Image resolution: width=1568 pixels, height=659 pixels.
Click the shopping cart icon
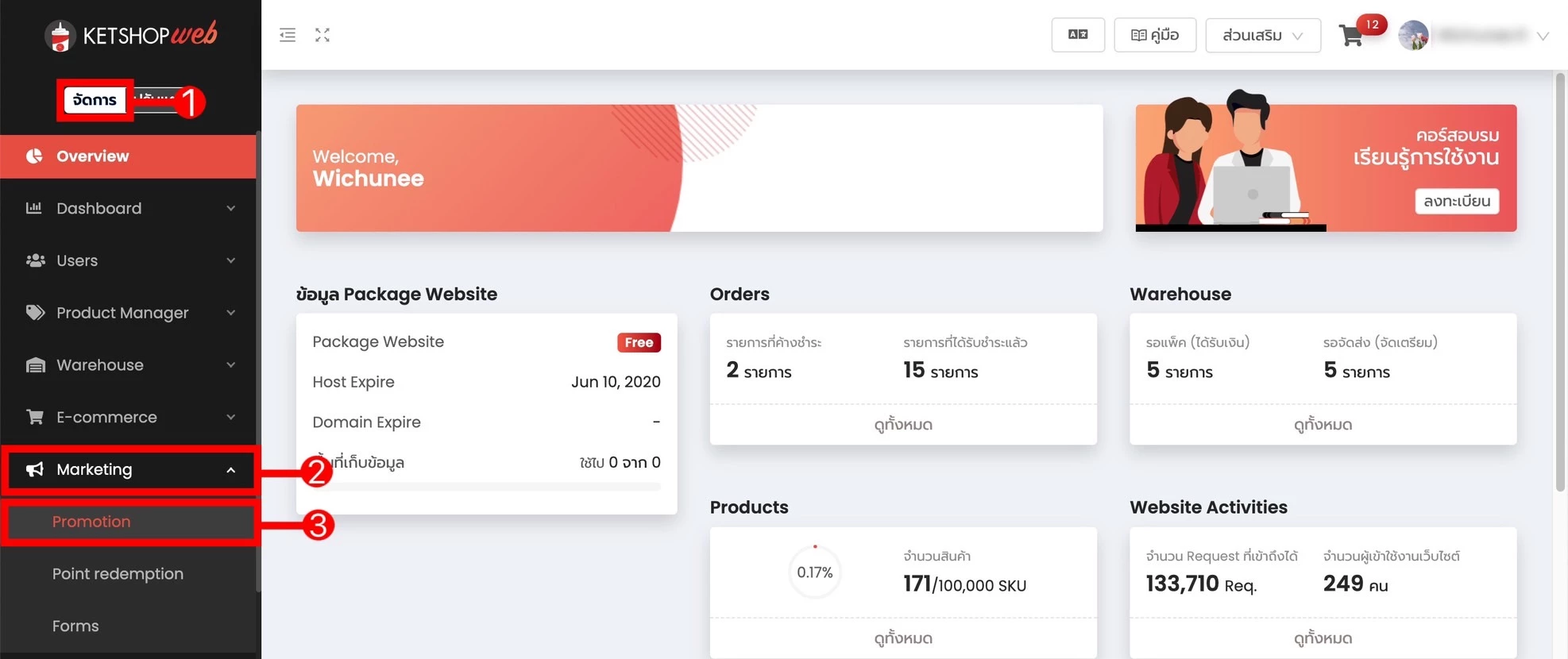[x=1350, y=36]
